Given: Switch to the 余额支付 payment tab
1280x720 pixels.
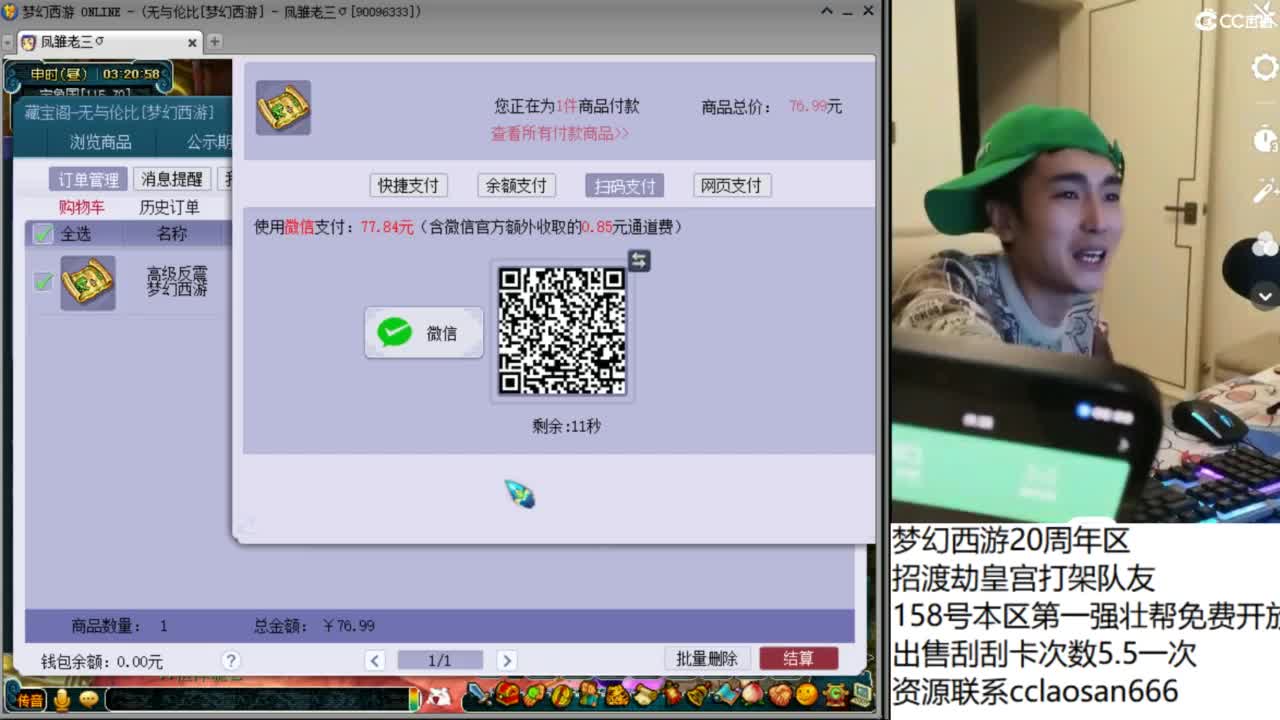Looking at the screenshot, I should tap(516, 185).
